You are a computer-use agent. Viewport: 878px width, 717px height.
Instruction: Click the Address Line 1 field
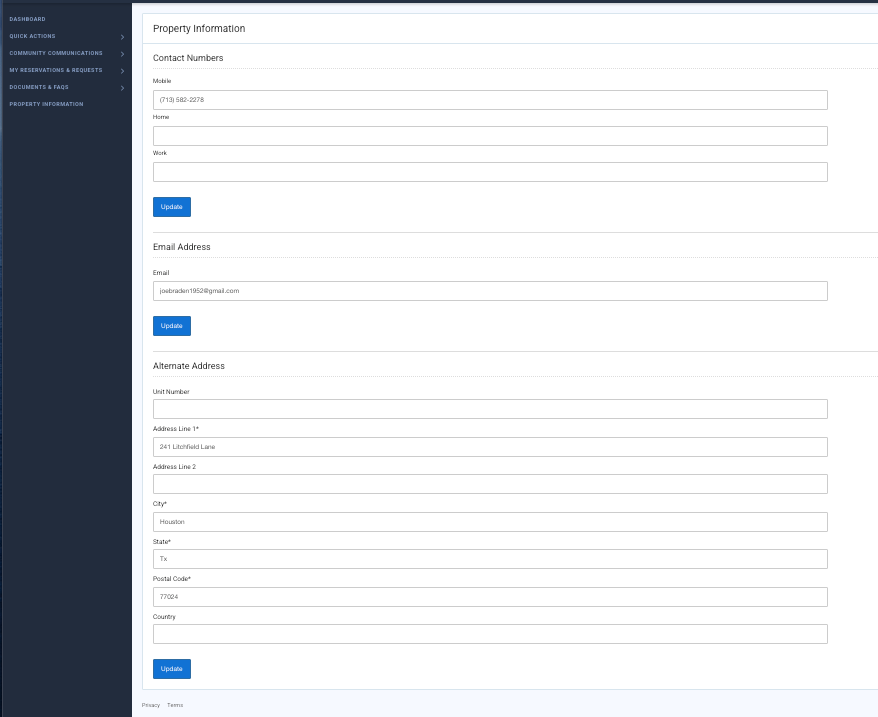[x=490, y=447]
